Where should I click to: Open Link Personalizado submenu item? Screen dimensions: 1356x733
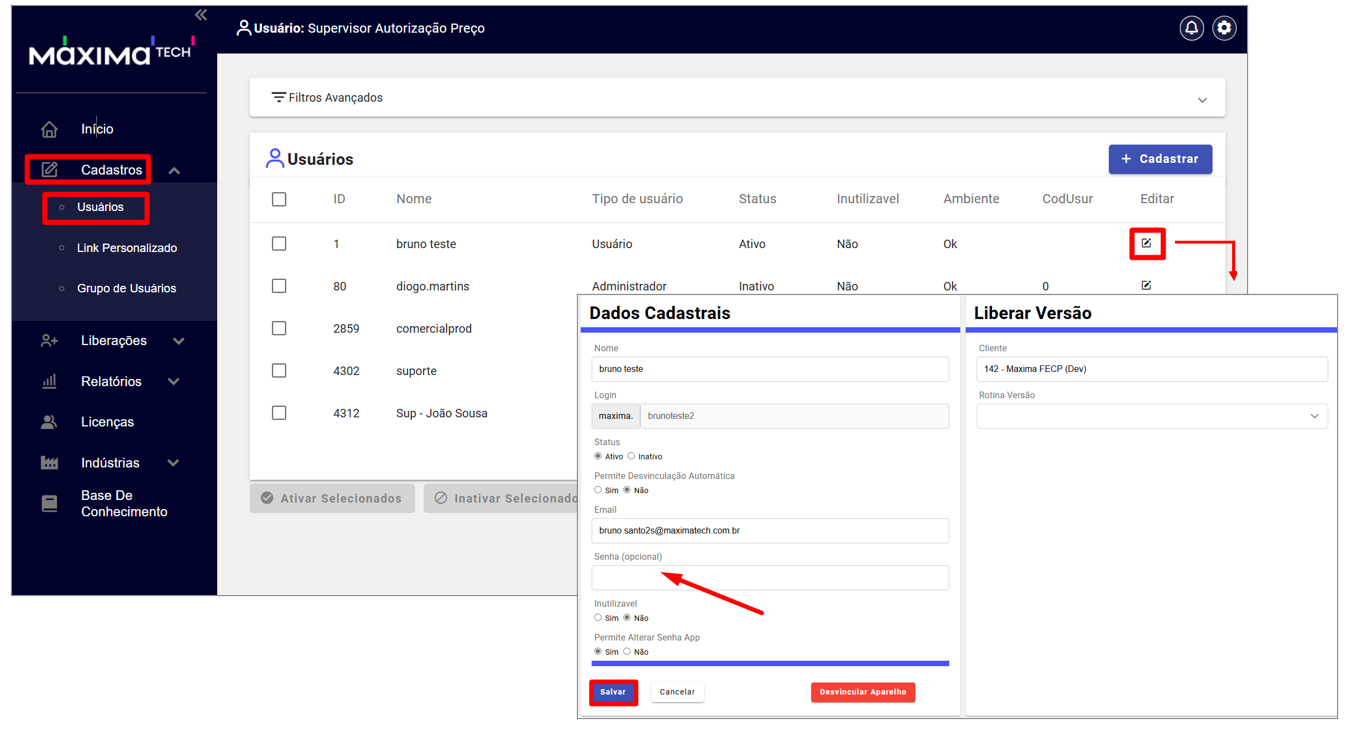[x=126, y=248]
